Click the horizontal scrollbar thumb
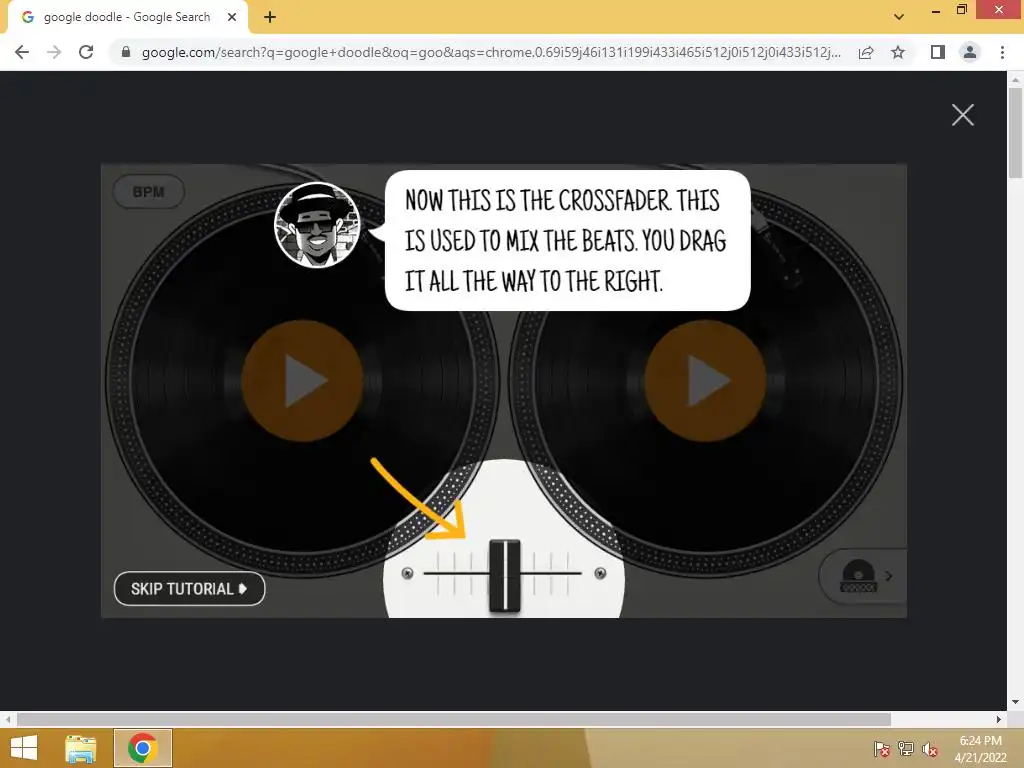The image size is (1024, 768). (x=454, y=719)
